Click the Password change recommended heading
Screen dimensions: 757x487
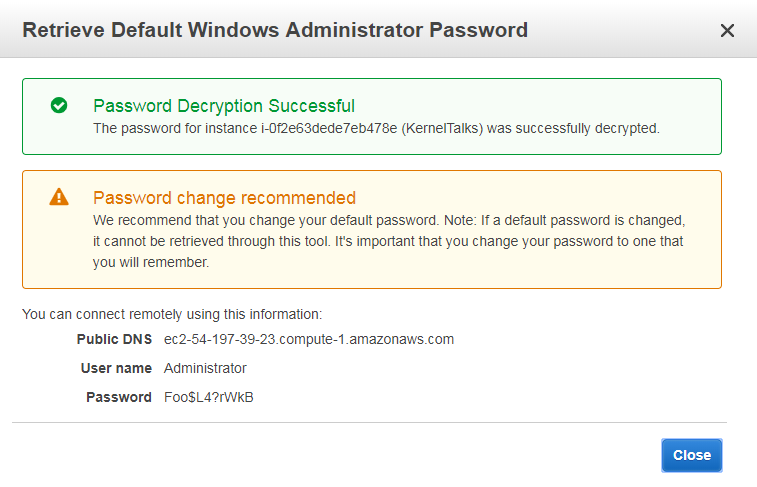[224, 198]
